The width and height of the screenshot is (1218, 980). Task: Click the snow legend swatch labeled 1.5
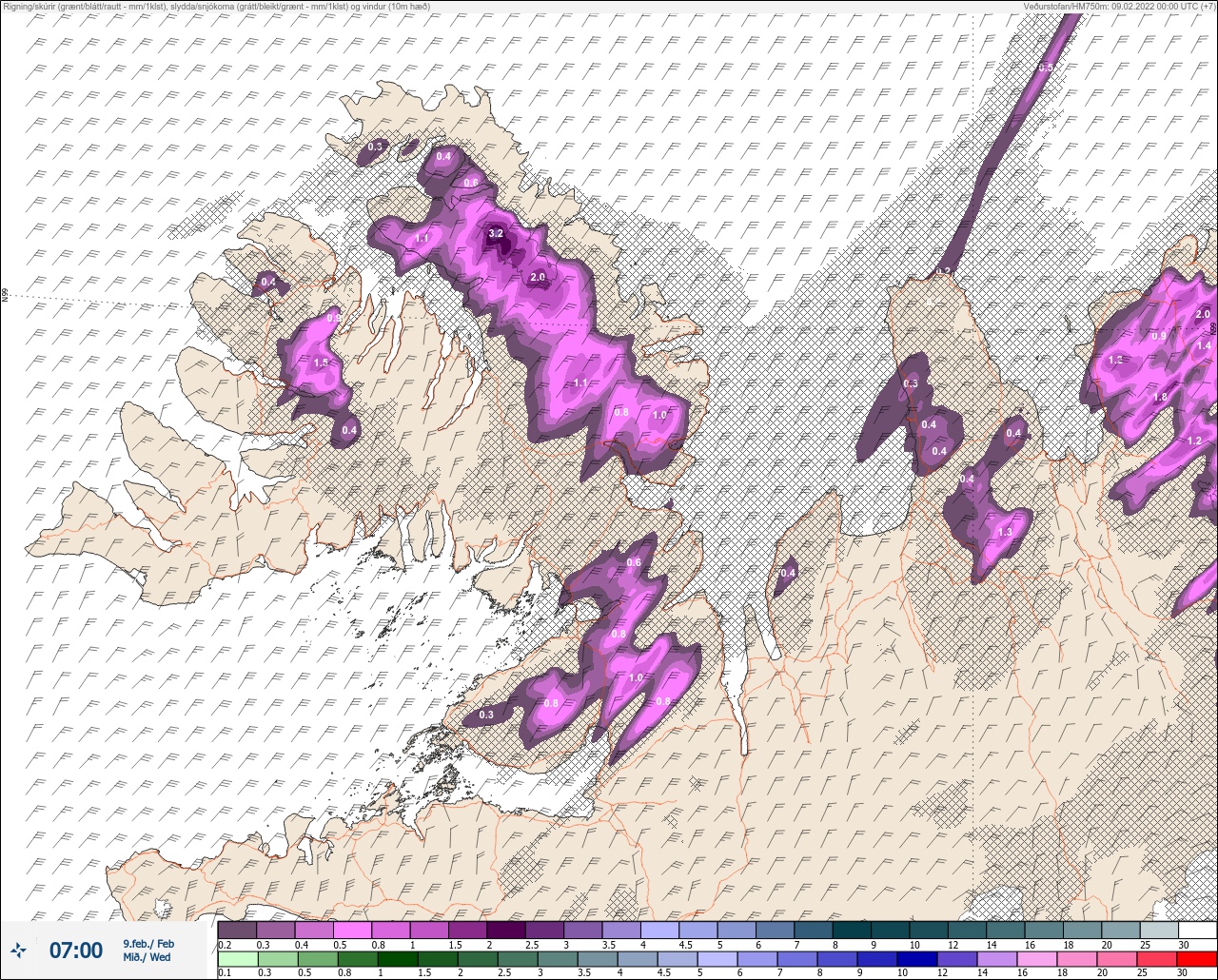click(467, 930)
